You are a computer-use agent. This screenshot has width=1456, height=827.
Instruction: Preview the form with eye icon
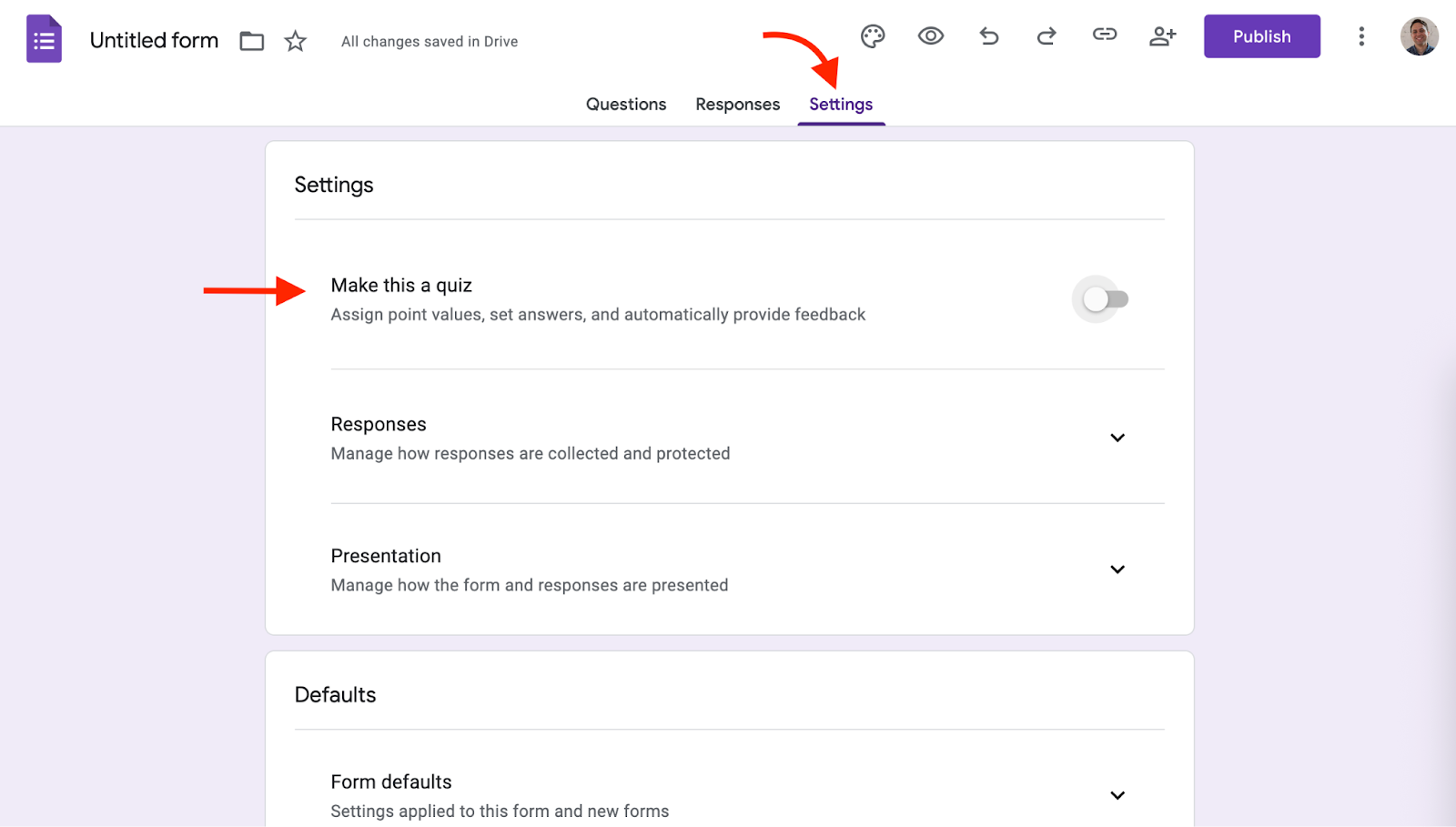(930, 36)
